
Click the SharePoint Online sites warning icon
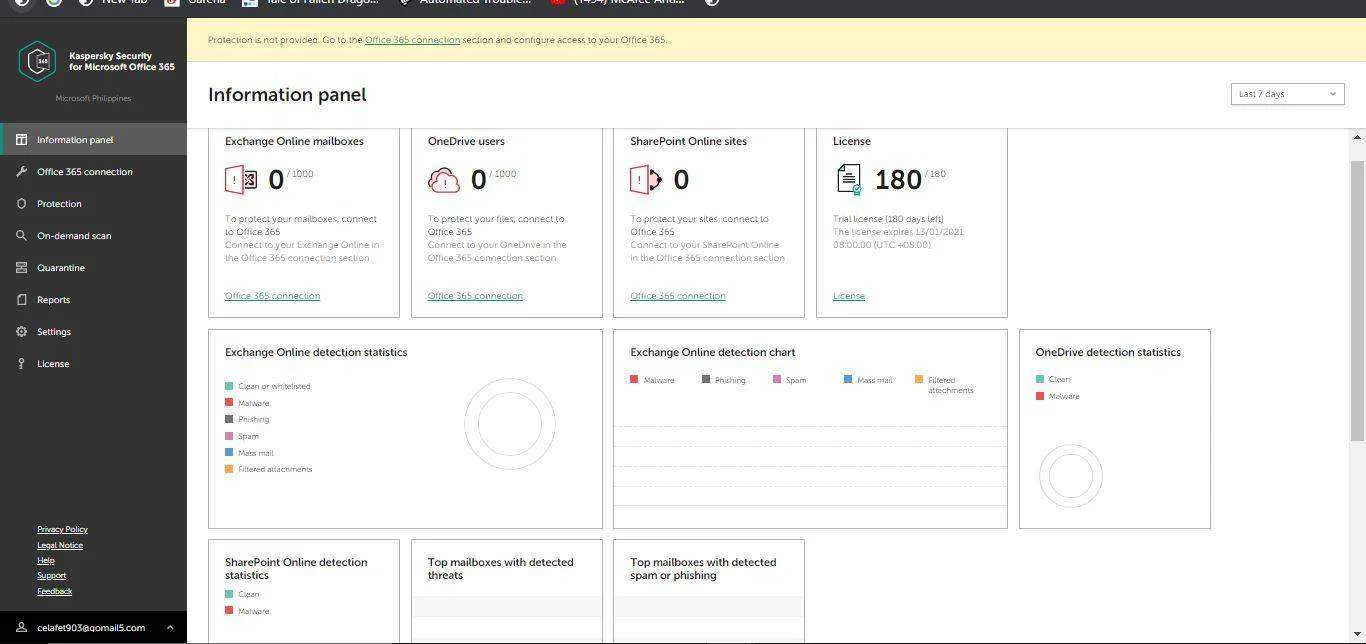tap(646, 180)
